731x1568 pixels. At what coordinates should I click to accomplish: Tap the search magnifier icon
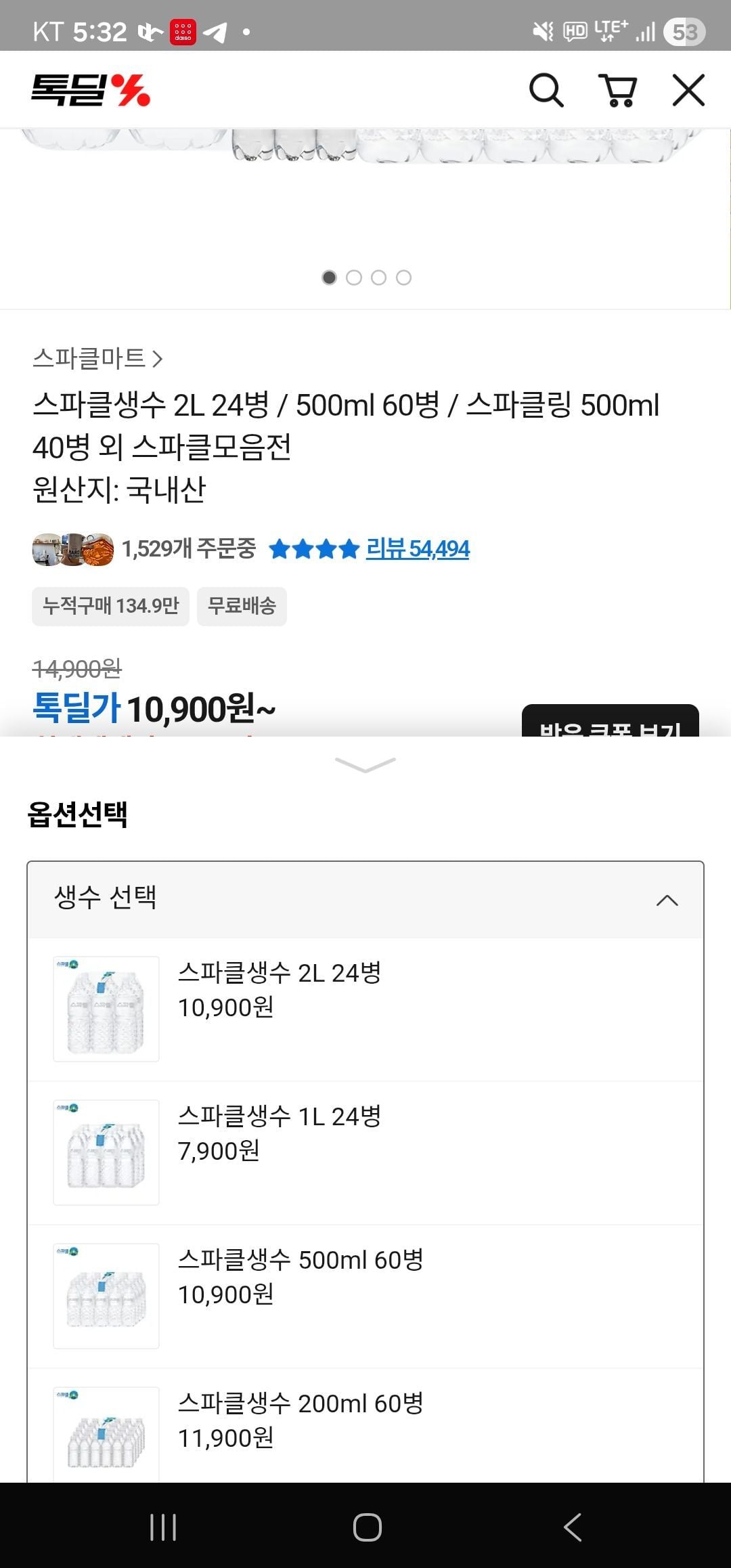click(x=546, y=90)
